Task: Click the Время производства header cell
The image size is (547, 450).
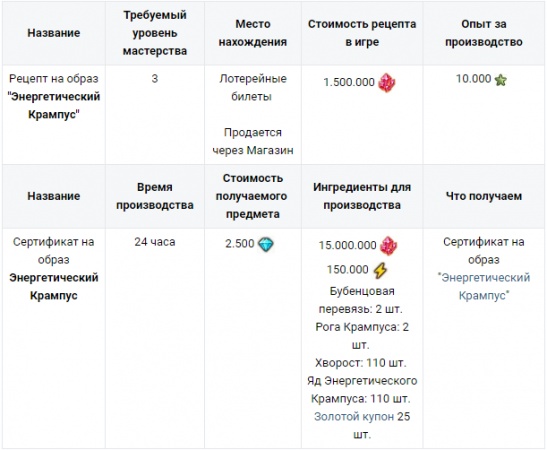Action: 155,196
